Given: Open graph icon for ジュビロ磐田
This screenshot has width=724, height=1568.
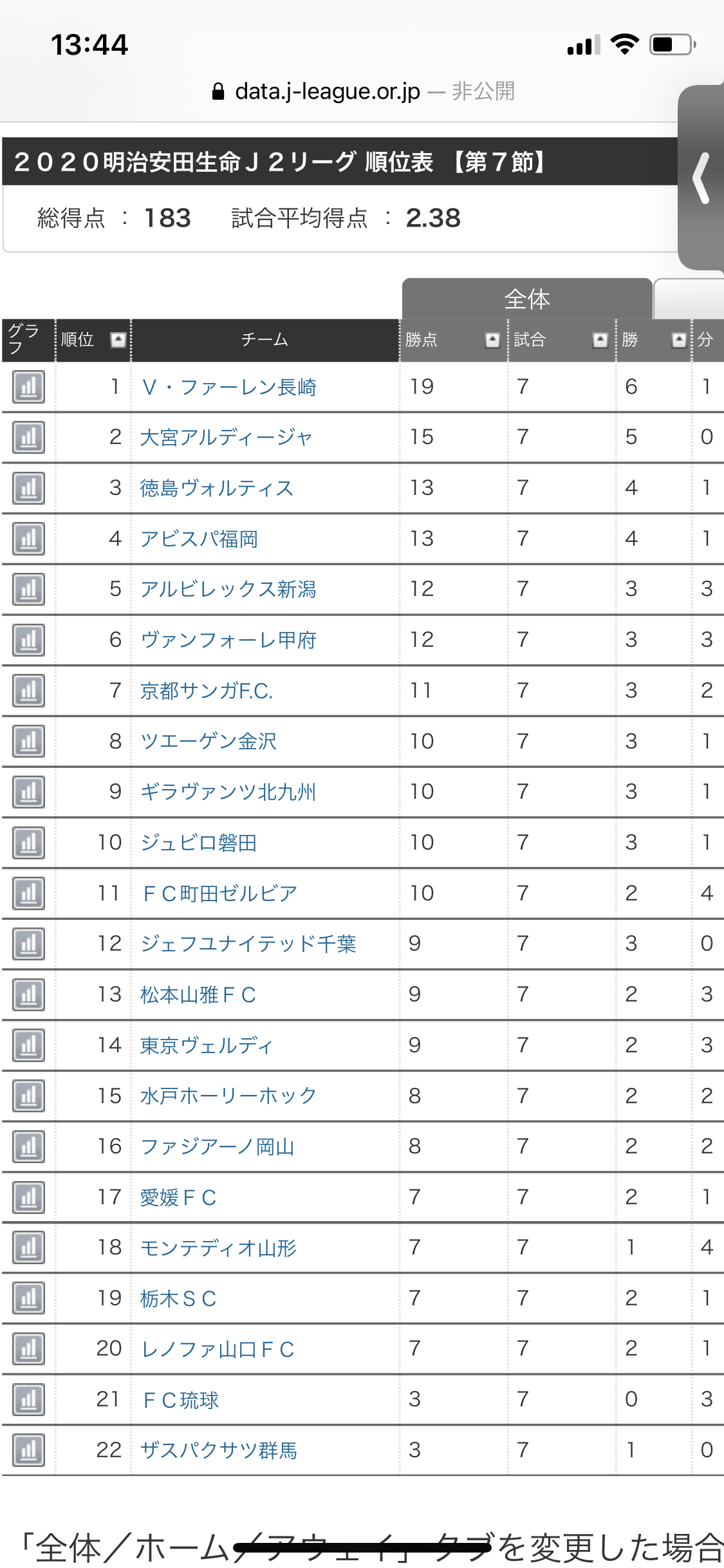Looking at the screenshot, I should click(28, 843).
